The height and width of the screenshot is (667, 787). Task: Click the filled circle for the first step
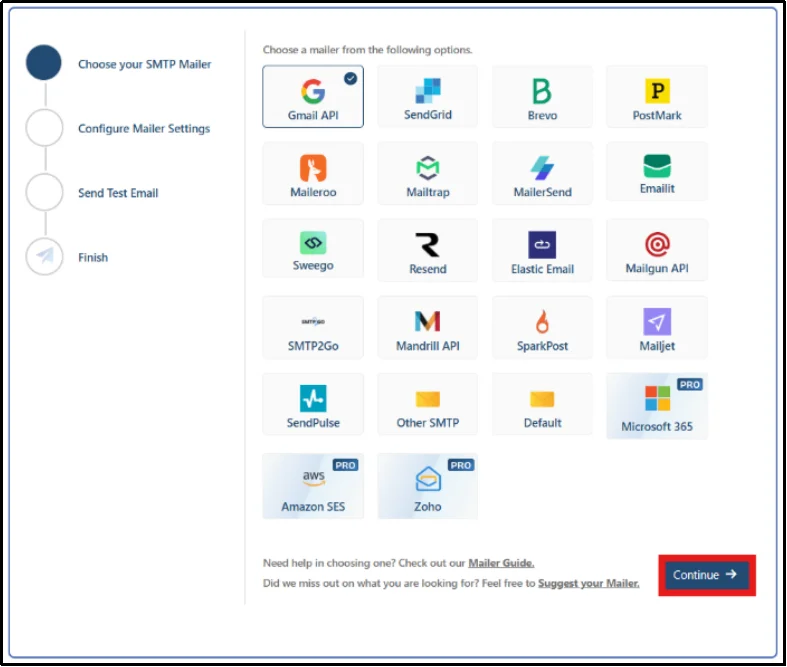[x=44, y=63]
